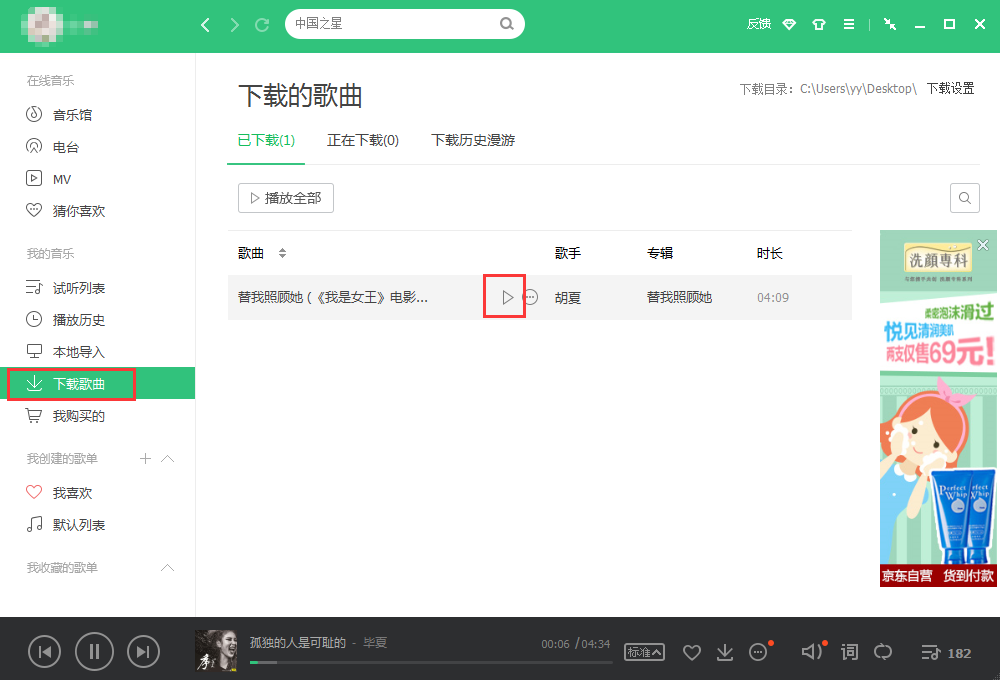This screenshot has width=1000, height=680.
Task: Like the current song with heart icon
Action: coord(691,652)
